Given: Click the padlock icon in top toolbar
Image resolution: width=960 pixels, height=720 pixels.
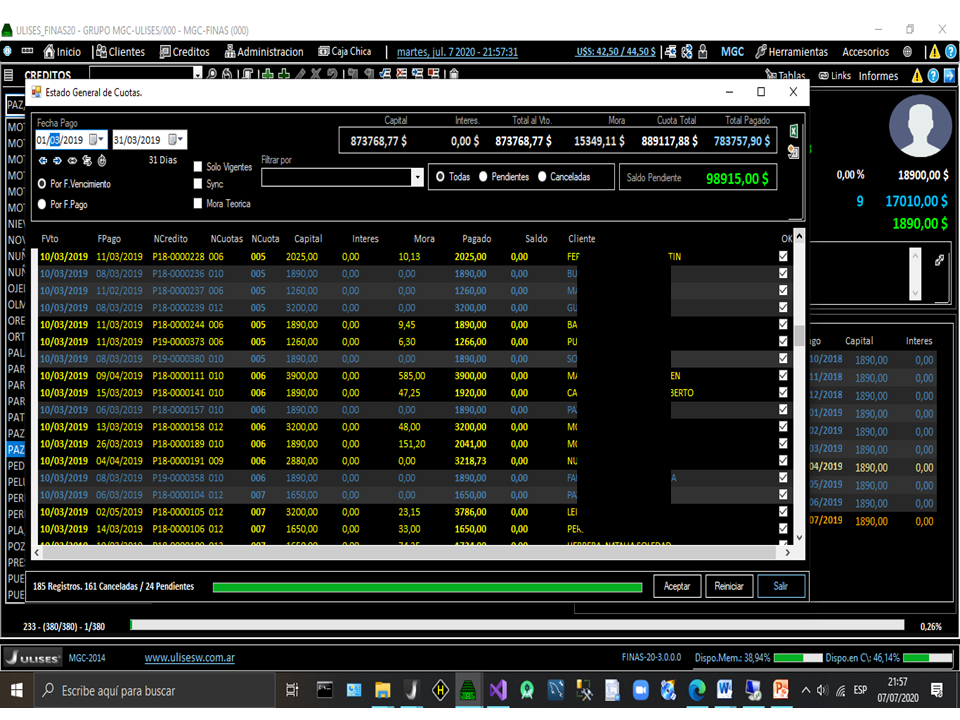Looking at the screenshot, I should coord(703,52).
